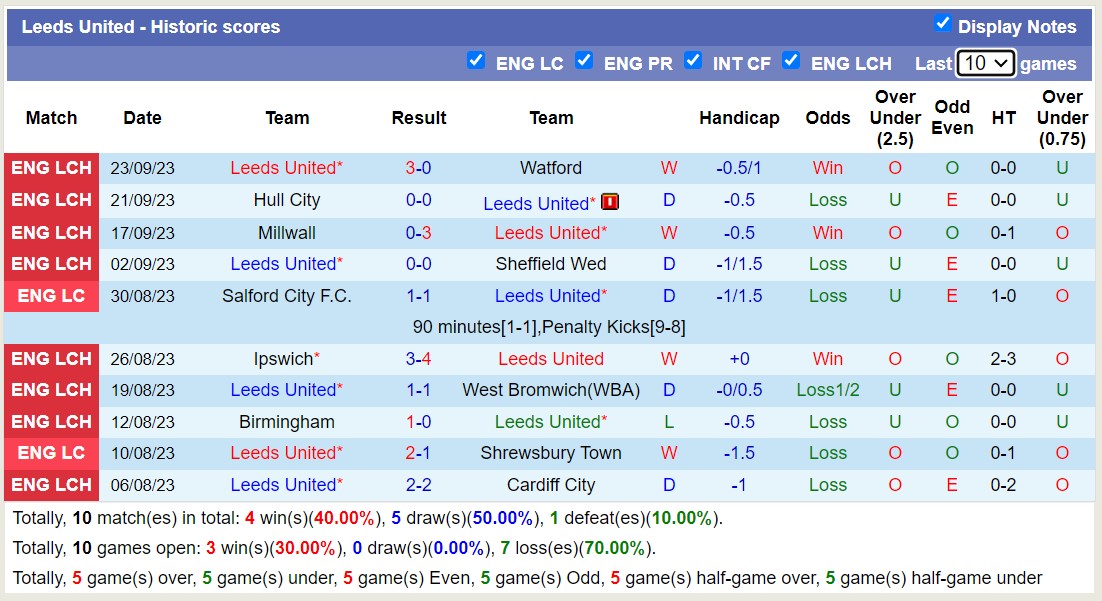Uncheck the ENG LC filter
The image size is (1102, 601).
pos(476,60)
